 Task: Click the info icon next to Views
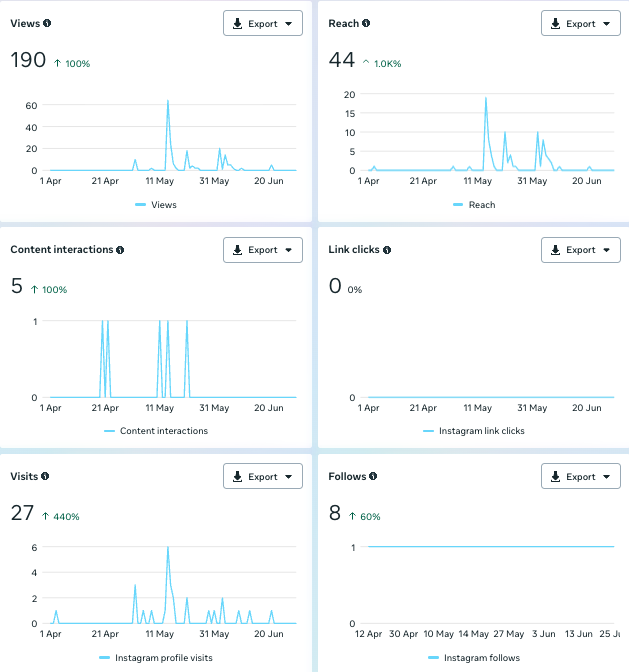(47, 23)
